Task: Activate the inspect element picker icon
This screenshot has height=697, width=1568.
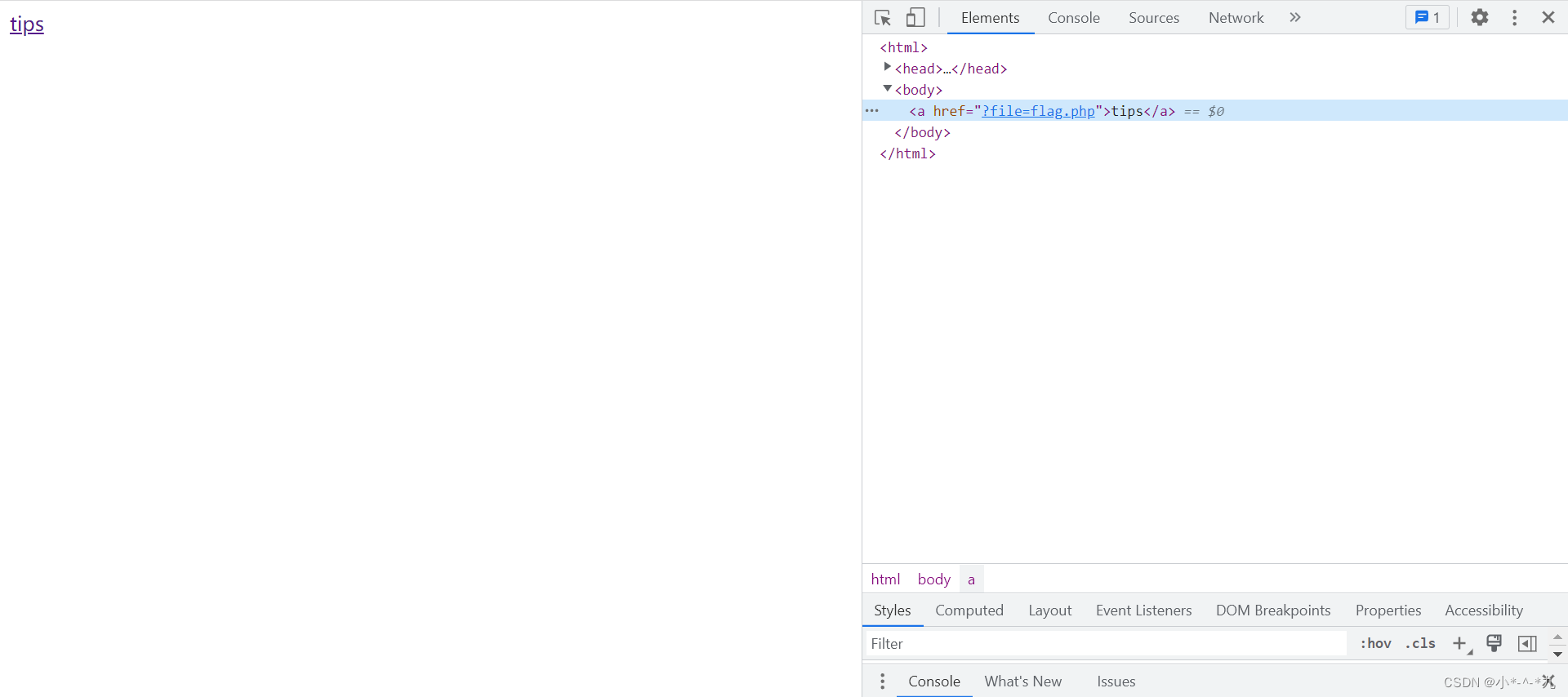Action: coord(882,17)
